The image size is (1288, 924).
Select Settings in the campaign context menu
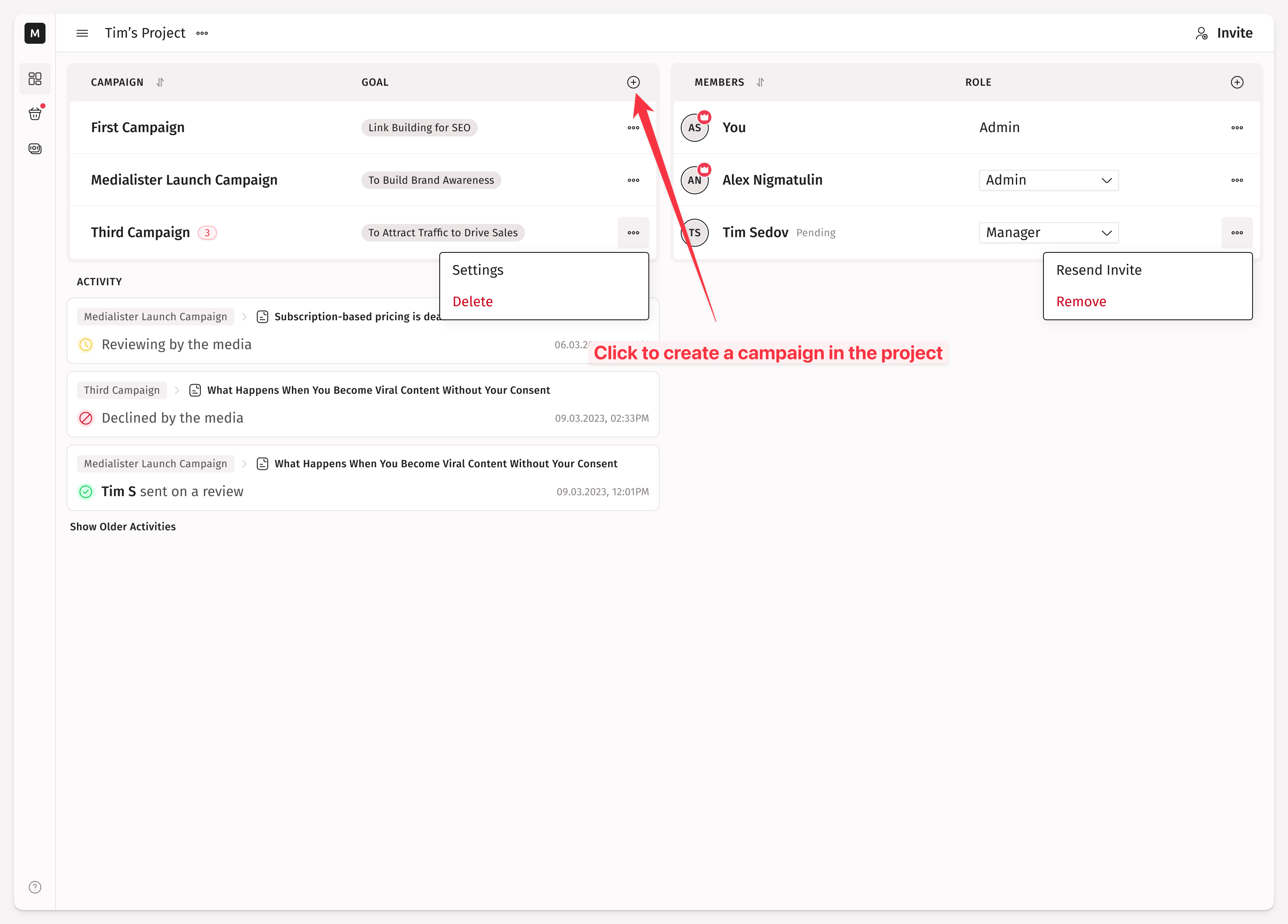478,270
